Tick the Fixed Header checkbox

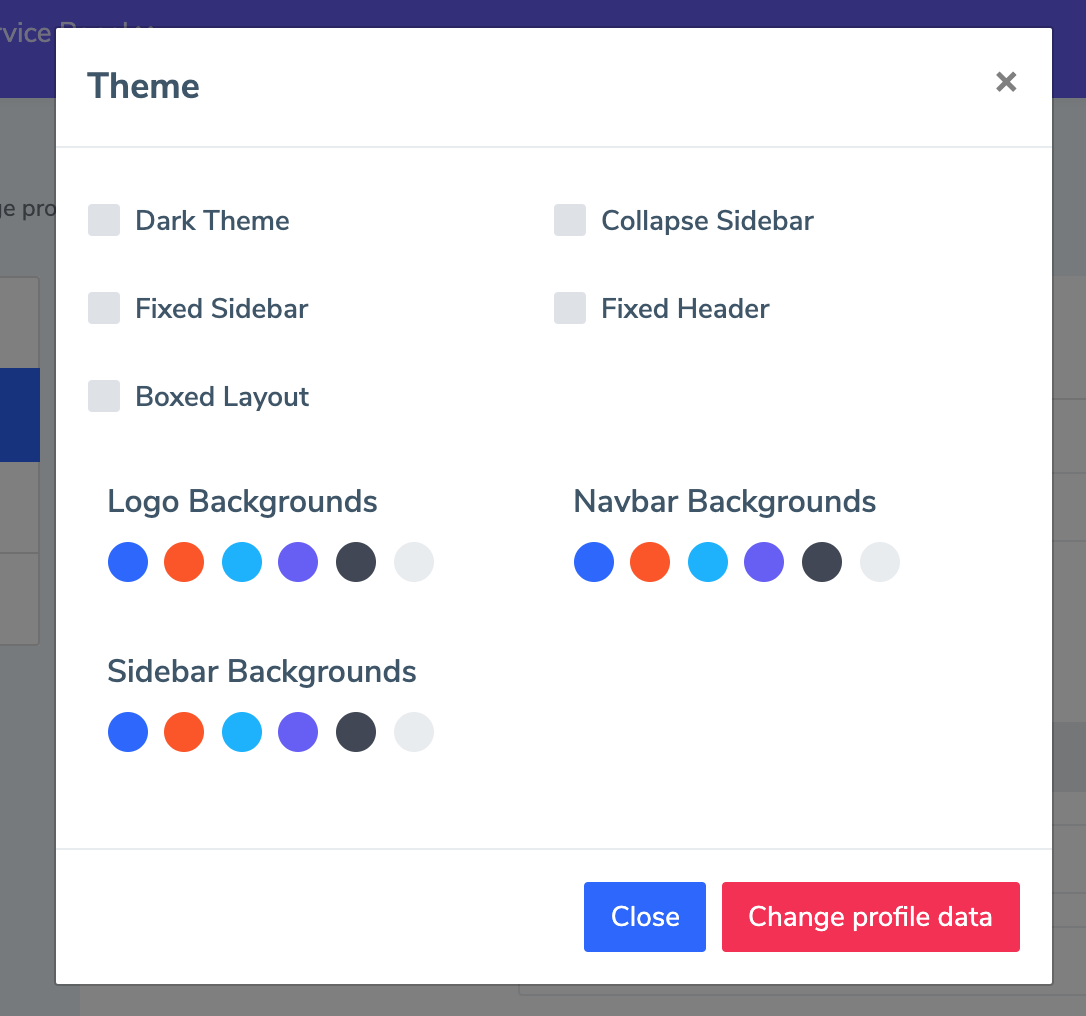(x=570, y=308)
